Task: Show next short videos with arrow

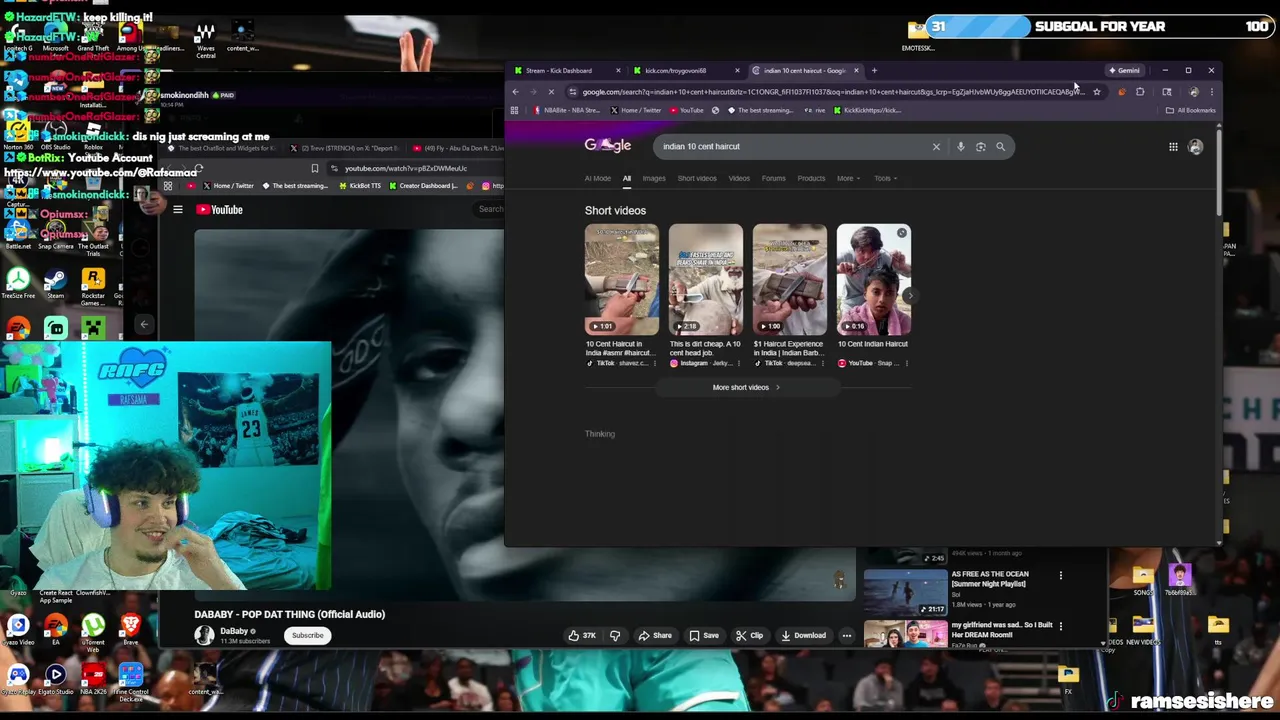Action: click(x=909, y=296)
